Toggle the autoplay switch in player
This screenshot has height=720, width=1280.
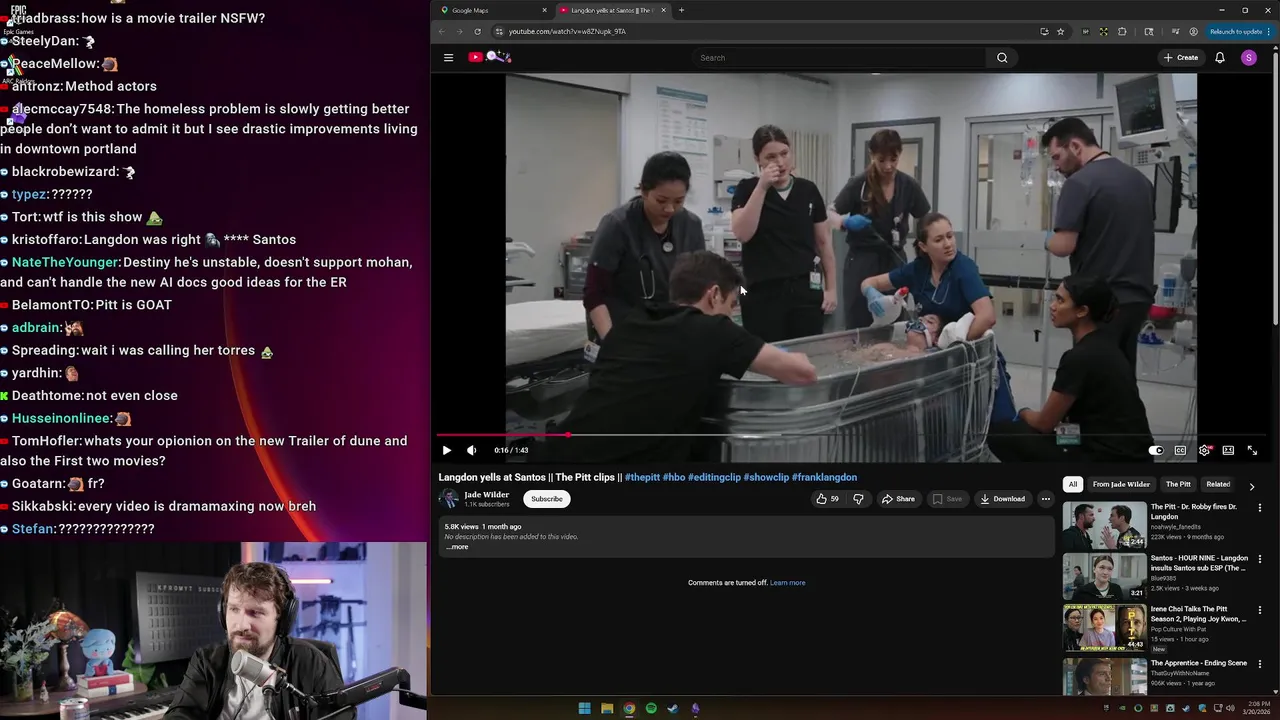1156,450
